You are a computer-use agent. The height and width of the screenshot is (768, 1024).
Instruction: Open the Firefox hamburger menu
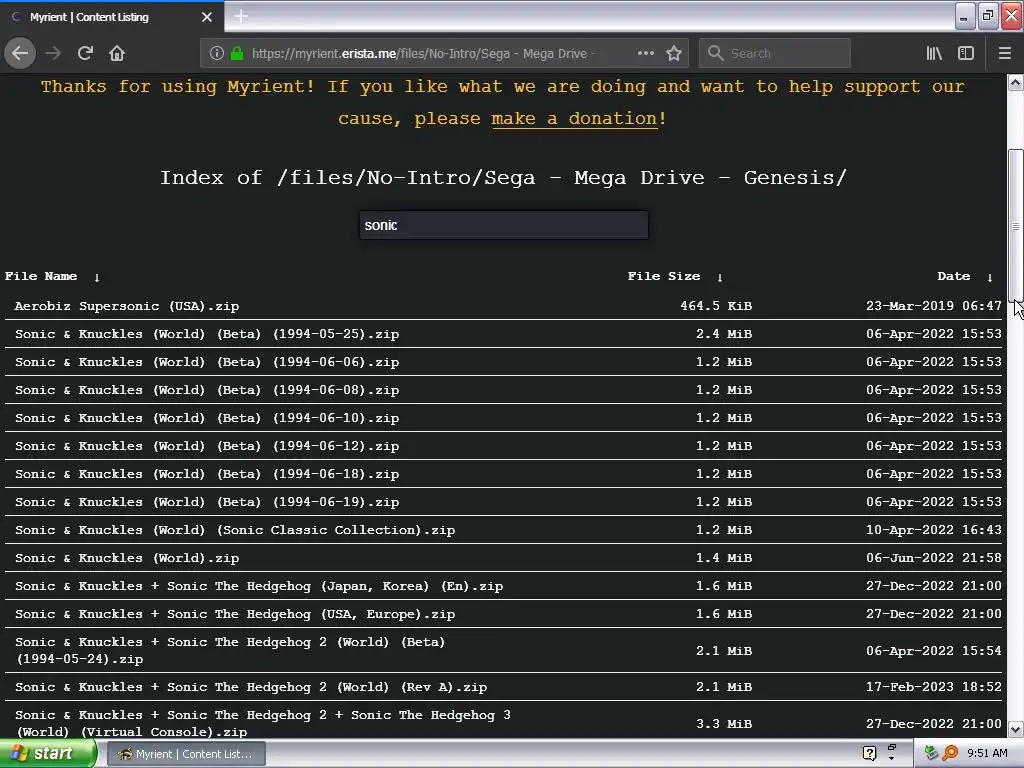point(1005,54)
